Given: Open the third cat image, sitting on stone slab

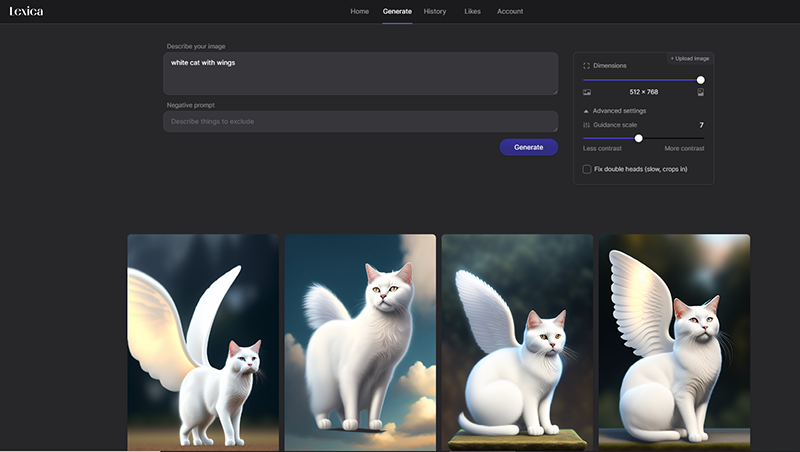Looking at the screenshot, I should (x=517, y=343).
